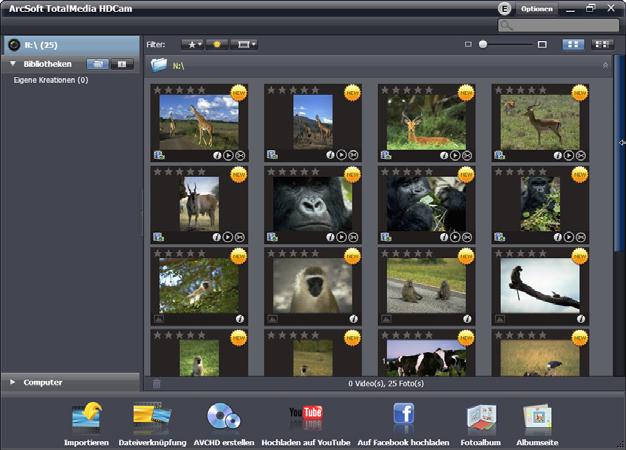
Task: Open the Optionen menu
Action: click(537, 9)
